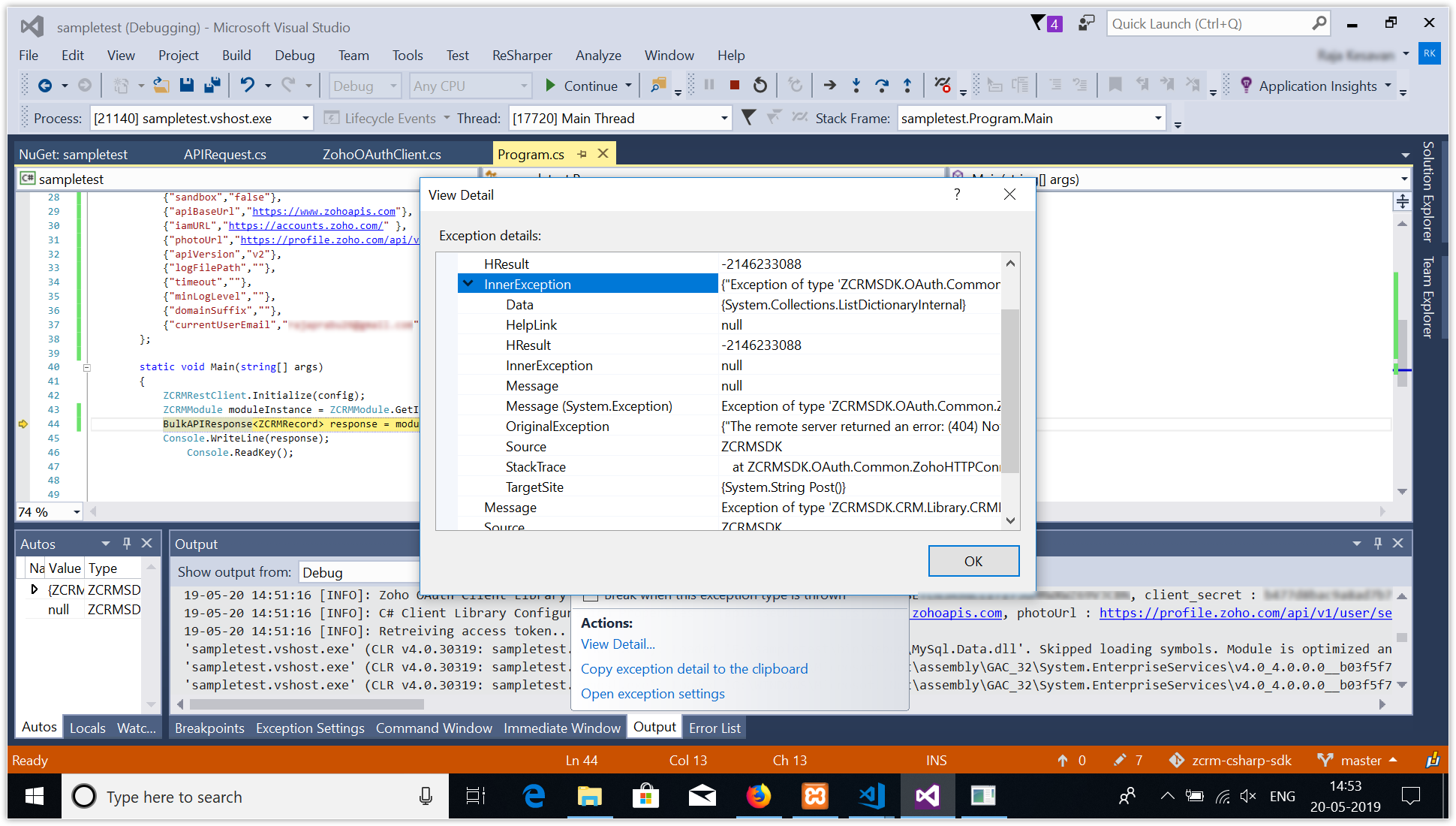Screen dimensions: 1456x826
Task: Click the Application Insights lightbulb icon
Action: tap(1247, 86)
